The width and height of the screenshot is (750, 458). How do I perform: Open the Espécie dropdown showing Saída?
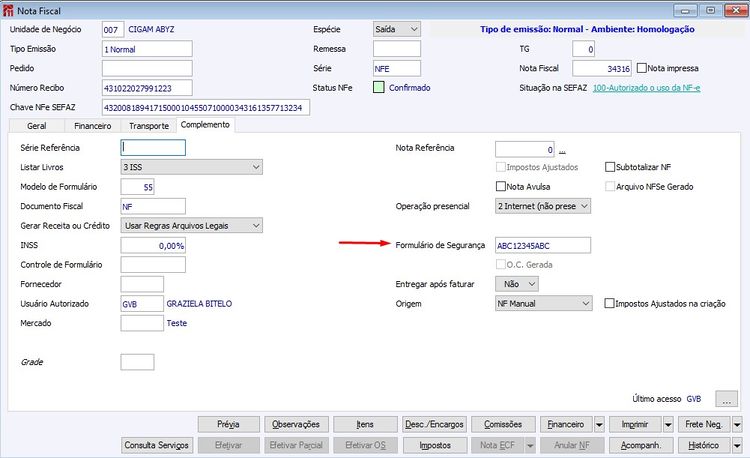point(397,29)
